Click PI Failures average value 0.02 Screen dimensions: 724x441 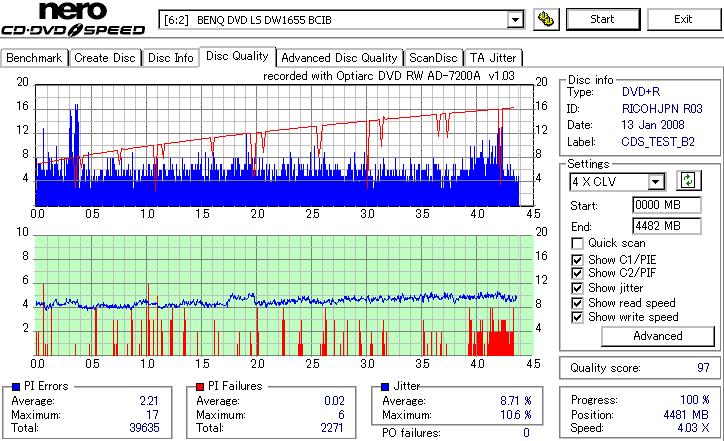tap(334, 401)
